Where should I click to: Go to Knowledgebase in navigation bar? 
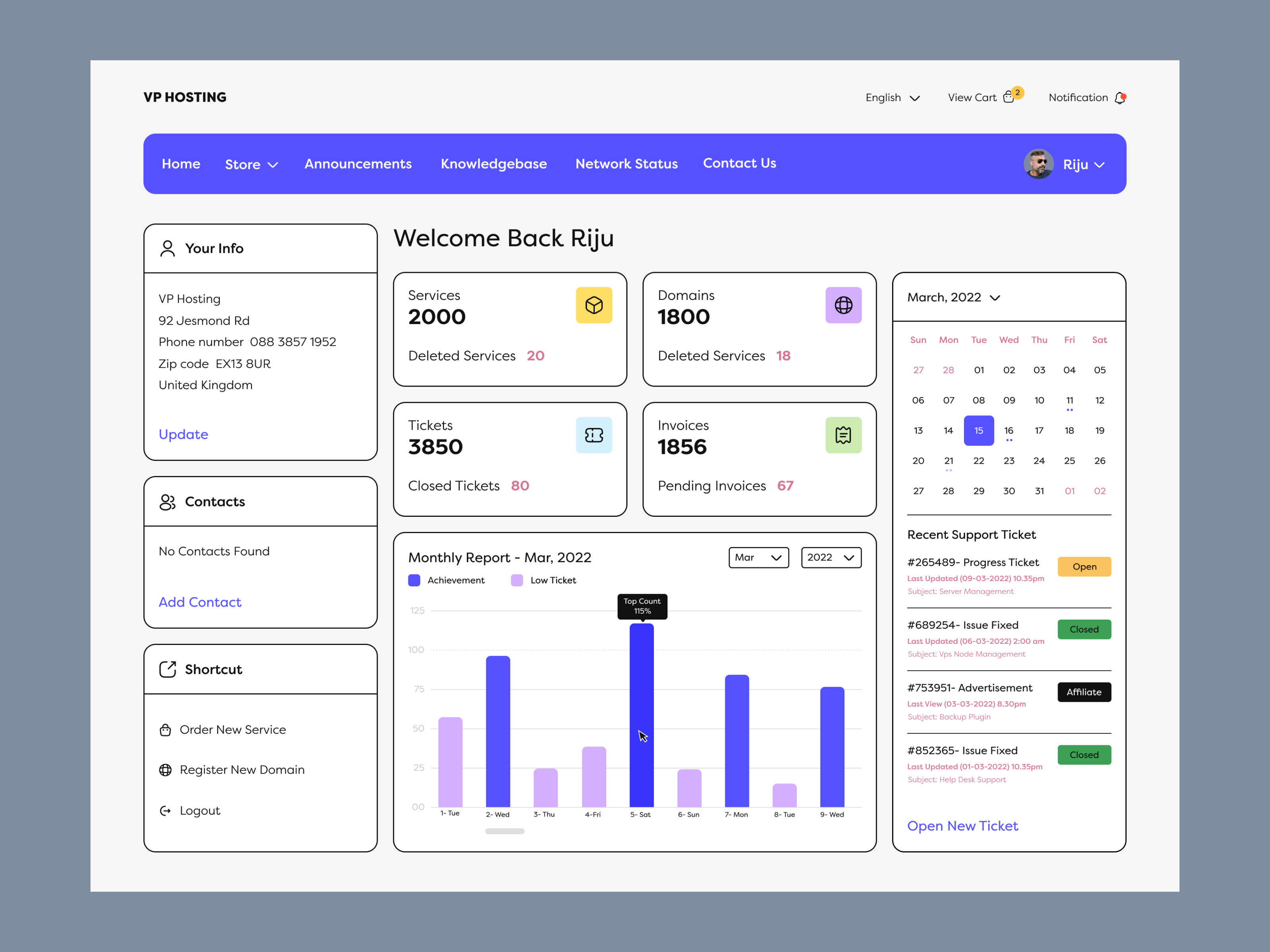click(x=493, y=164)
